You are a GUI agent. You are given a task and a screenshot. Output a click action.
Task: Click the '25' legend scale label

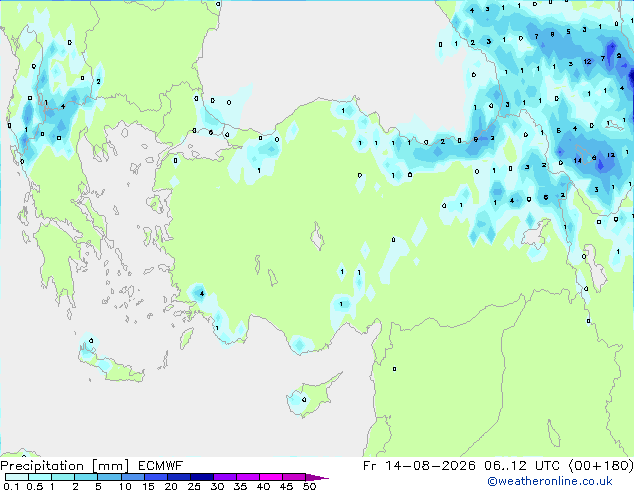click(x=194, y=486)
